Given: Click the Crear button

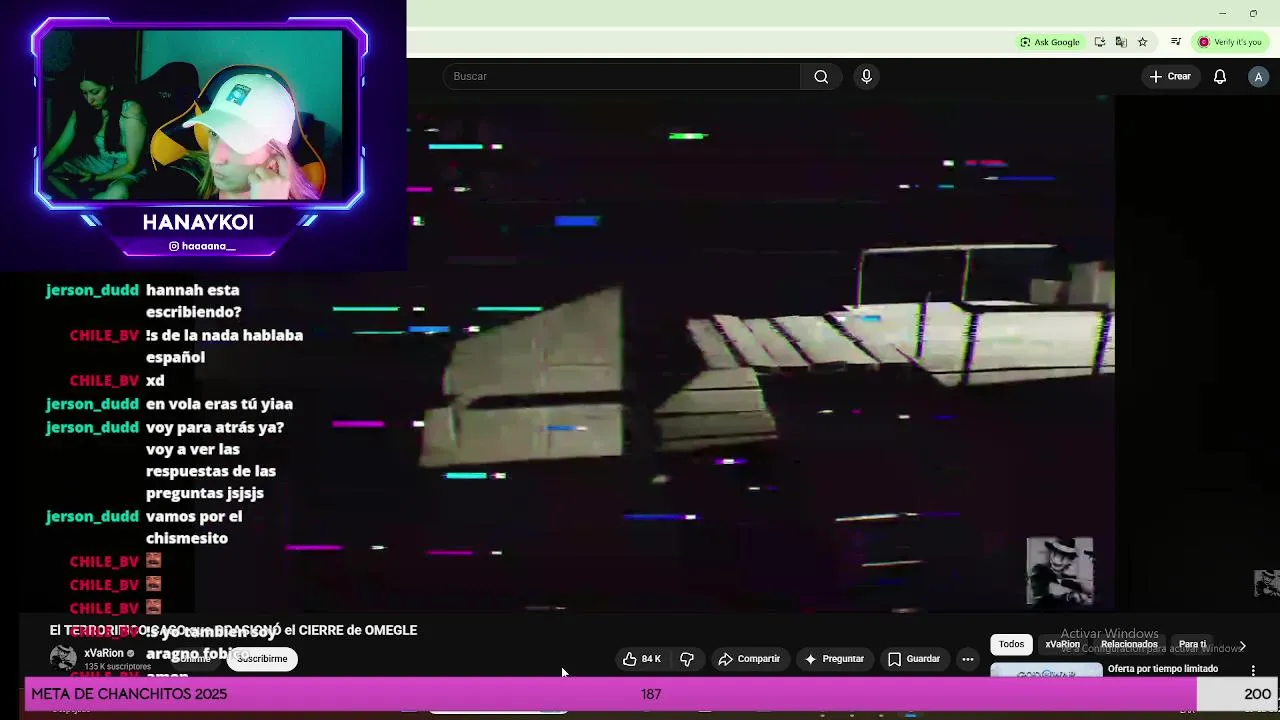Looking at the screenshot, I should 1170,77.
